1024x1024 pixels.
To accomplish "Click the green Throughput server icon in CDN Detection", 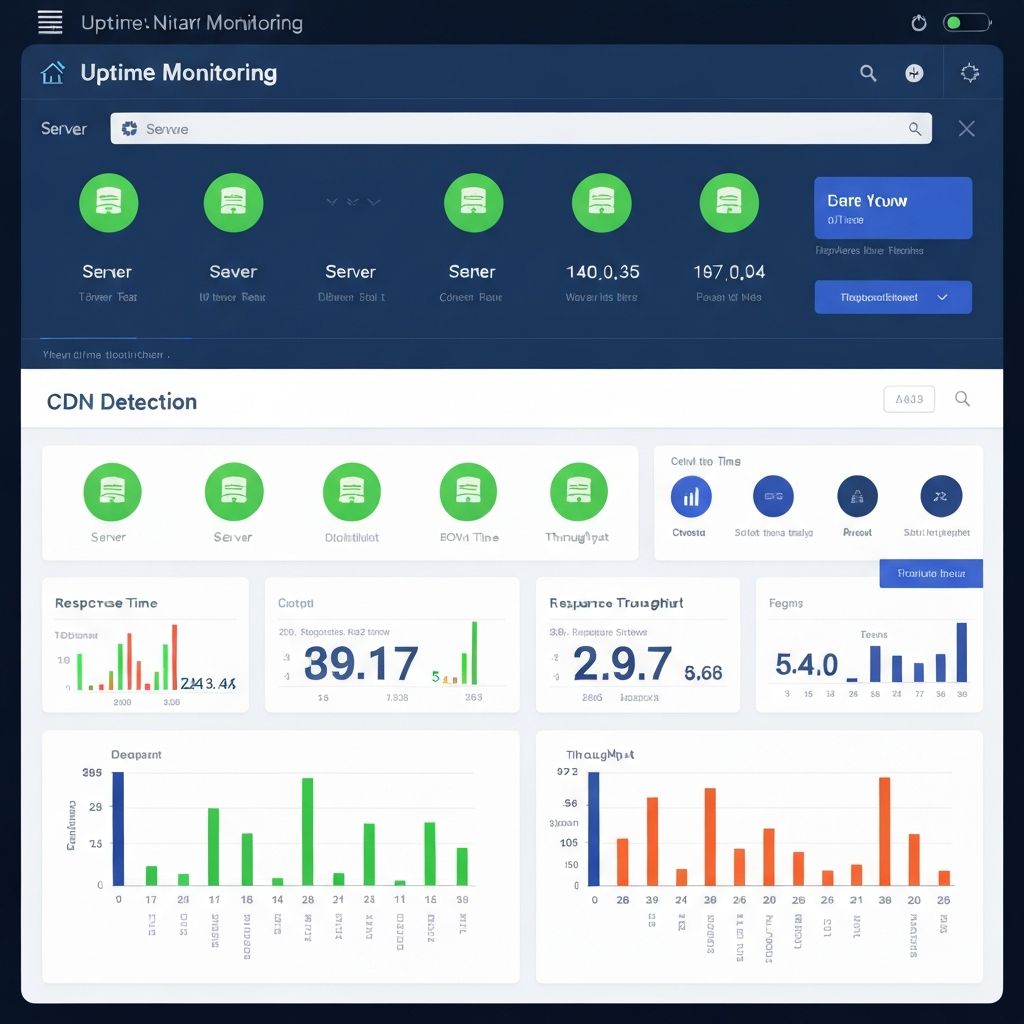I will click(578, 491).
